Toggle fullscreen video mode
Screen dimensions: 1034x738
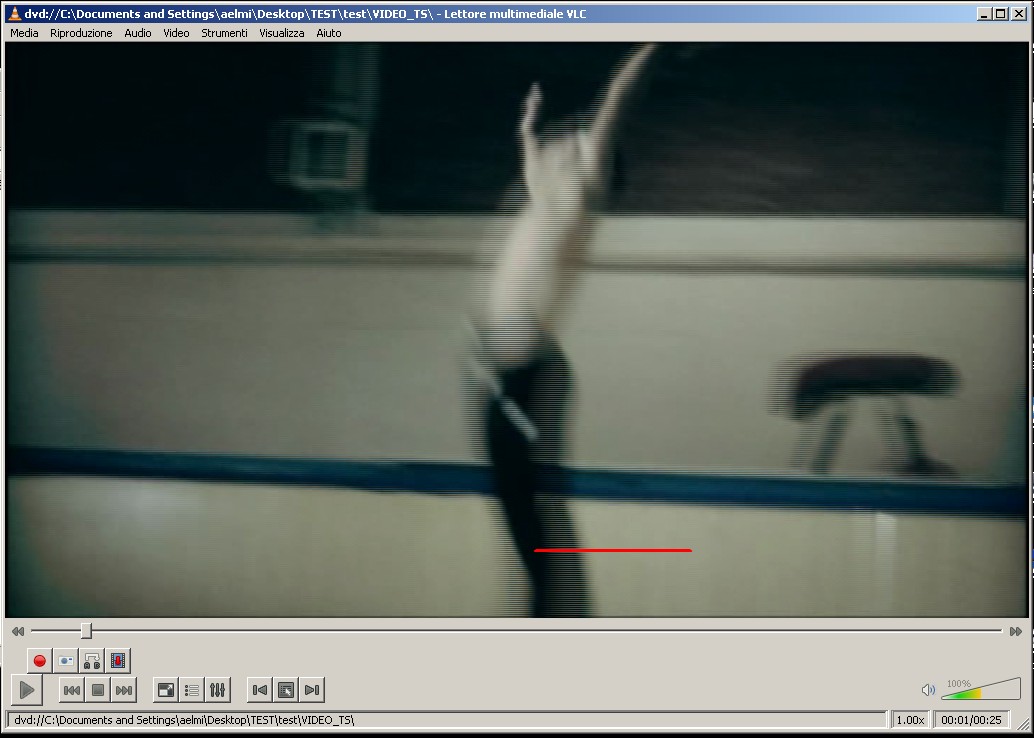point(166,691)
